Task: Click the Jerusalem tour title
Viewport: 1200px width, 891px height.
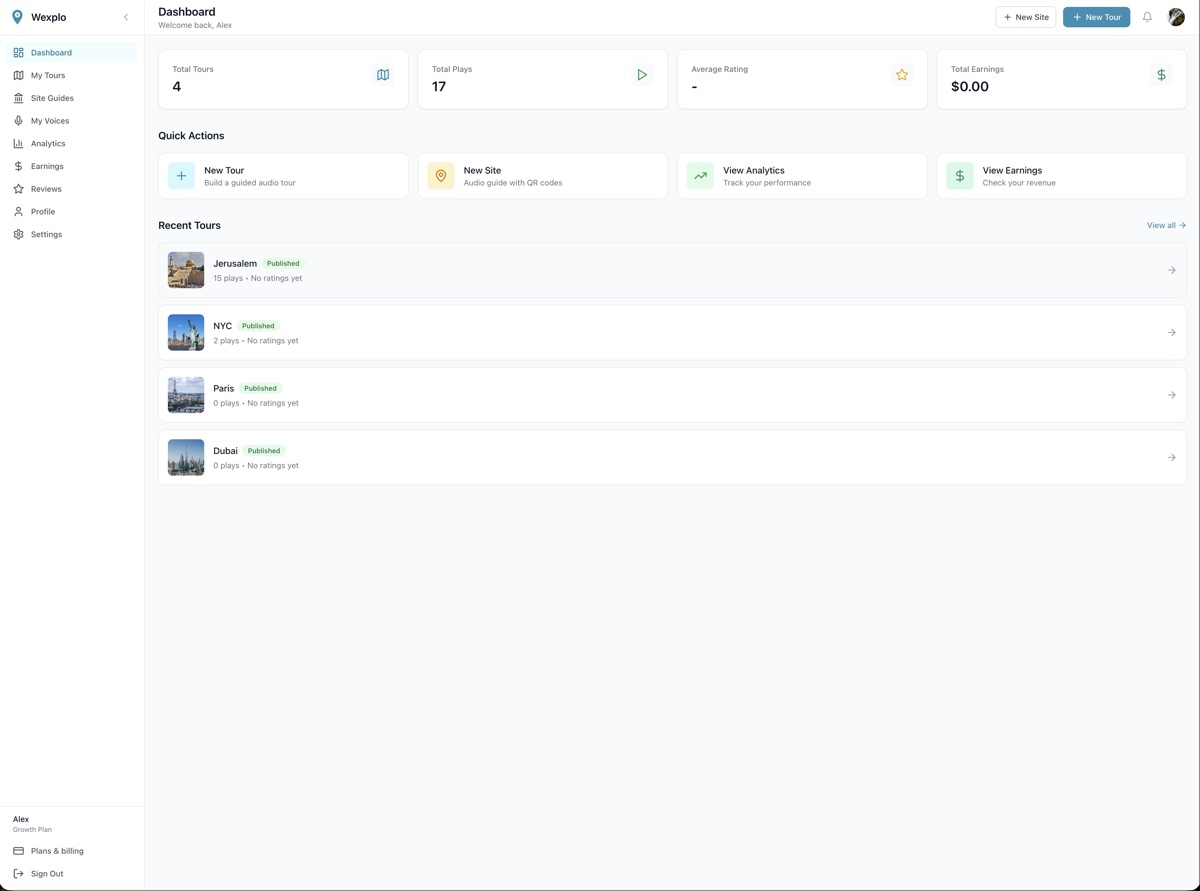Action: point(235,263)
